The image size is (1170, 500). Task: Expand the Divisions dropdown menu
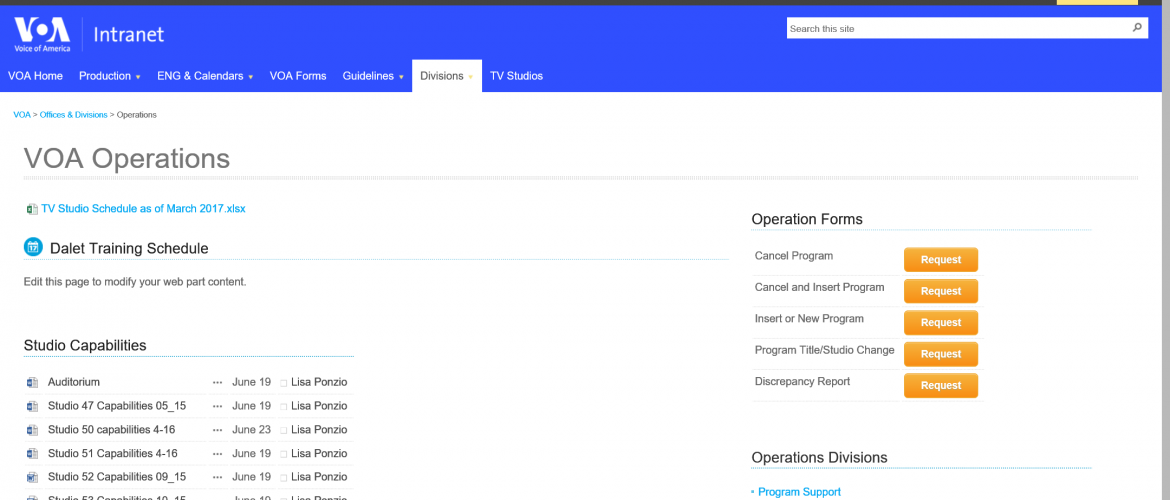click(x=471, y=77)
